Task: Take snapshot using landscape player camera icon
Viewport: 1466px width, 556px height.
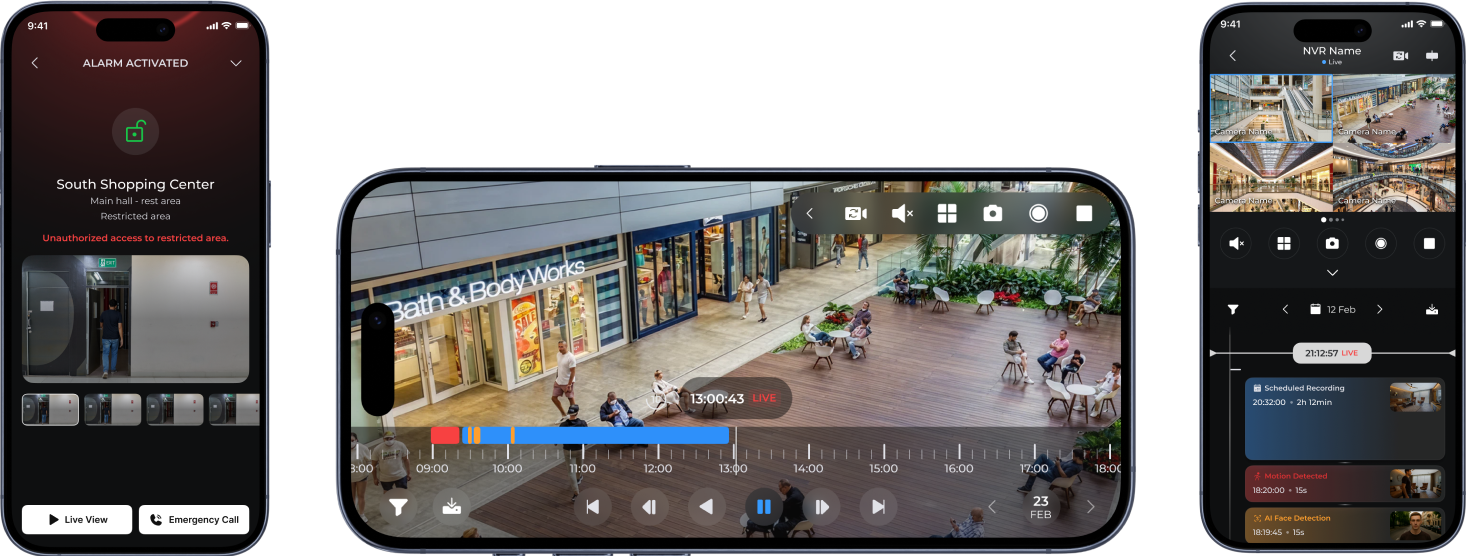Action: (992, 213)
